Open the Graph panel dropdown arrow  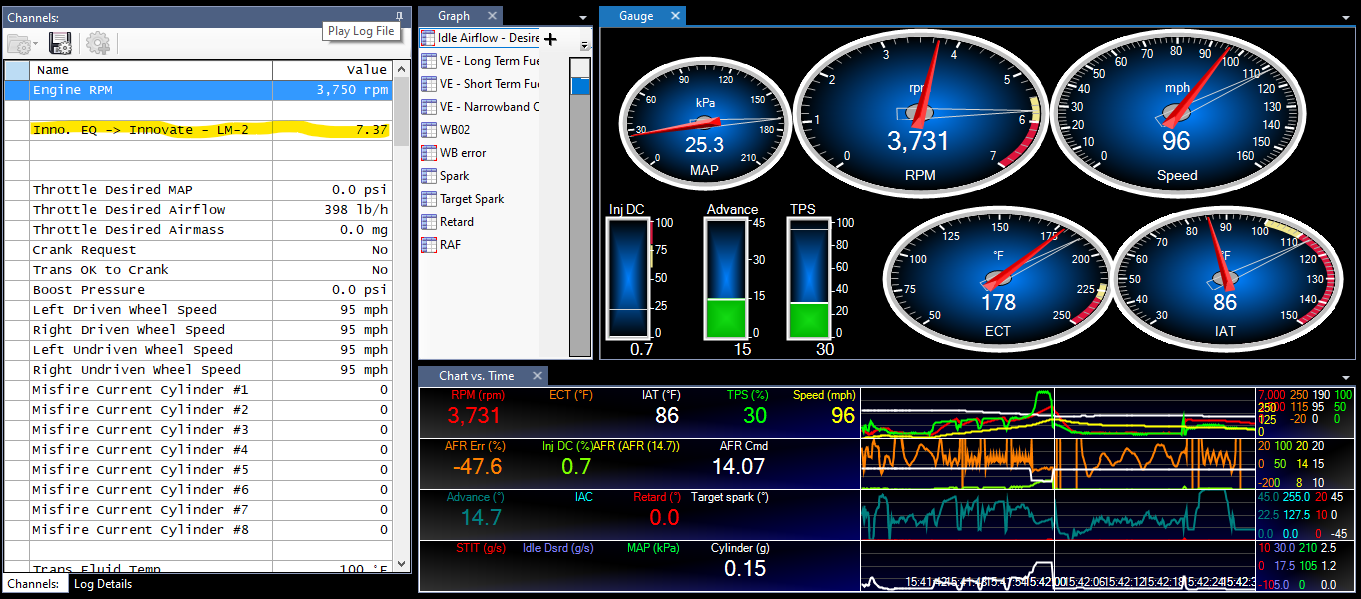coord(583,17)
